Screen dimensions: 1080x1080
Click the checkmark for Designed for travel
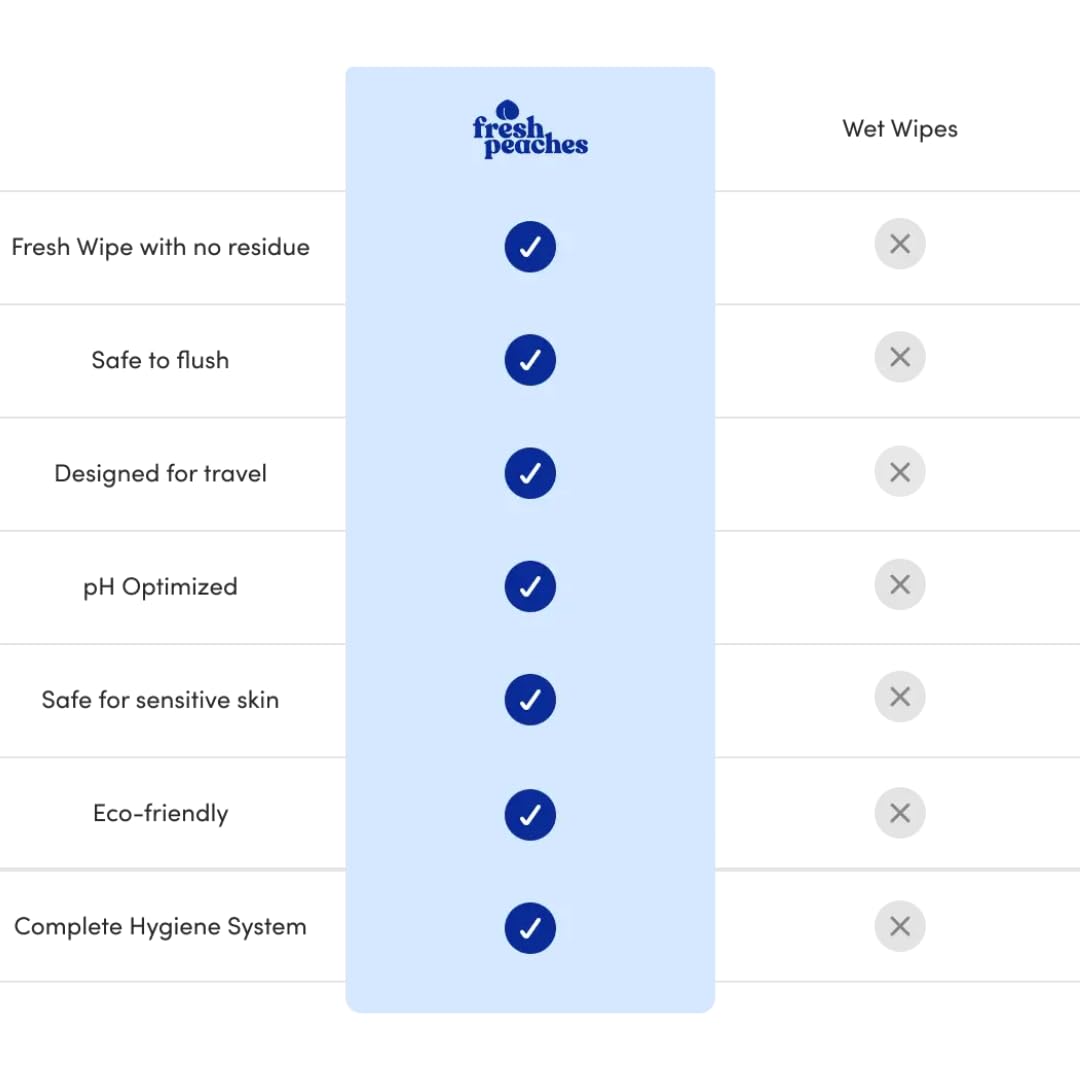pyautogui.click(x=530, y=473)
